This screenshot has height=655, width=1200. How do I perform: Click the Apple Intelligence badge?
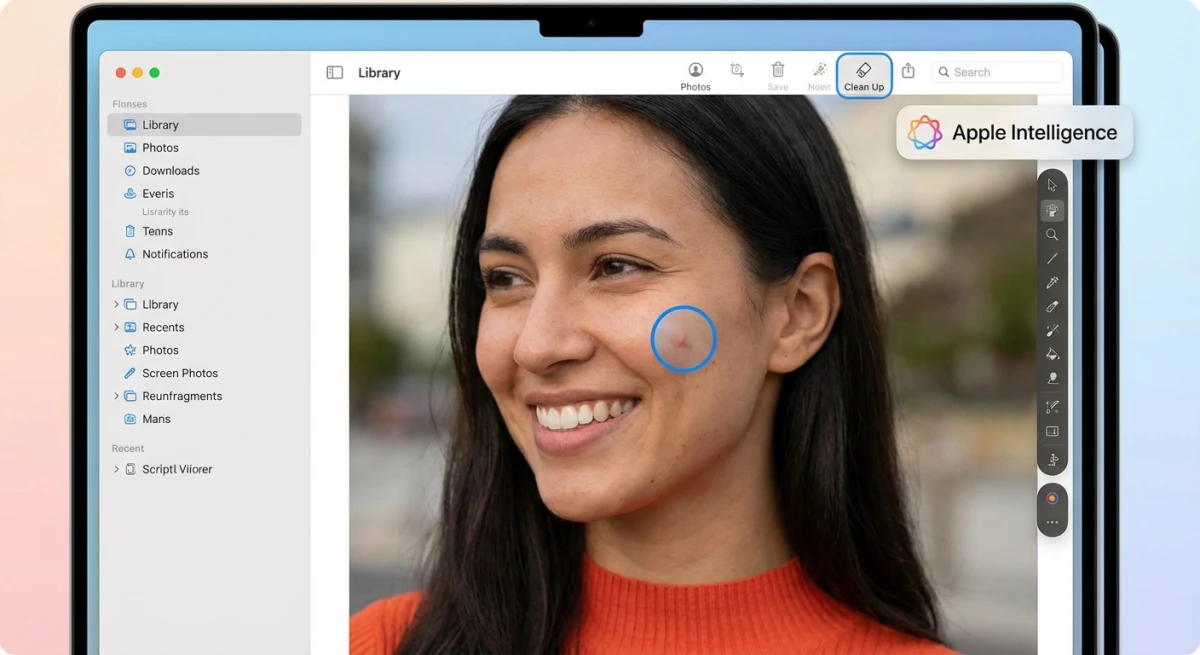click(x=1014, y=132)
